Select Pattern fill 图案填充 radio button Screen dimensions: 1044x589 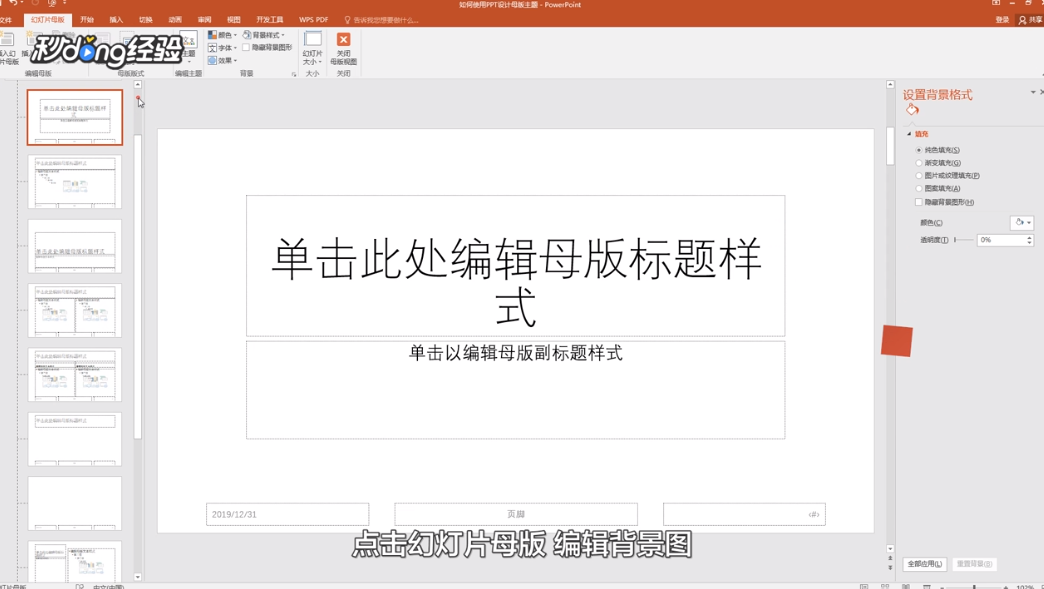click(919, 188)
